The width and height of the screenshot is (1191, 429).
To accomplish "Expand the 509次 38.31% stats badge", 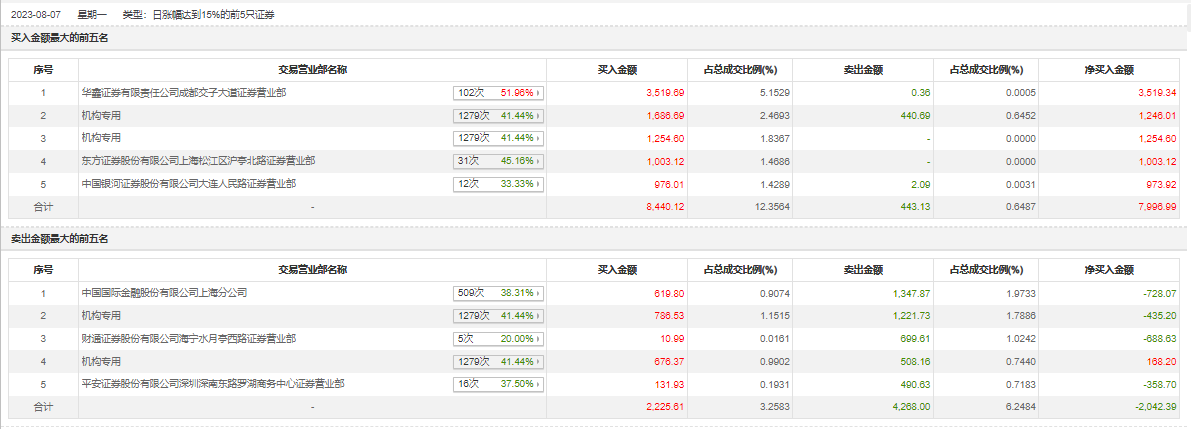I will [x=497, y=294].
